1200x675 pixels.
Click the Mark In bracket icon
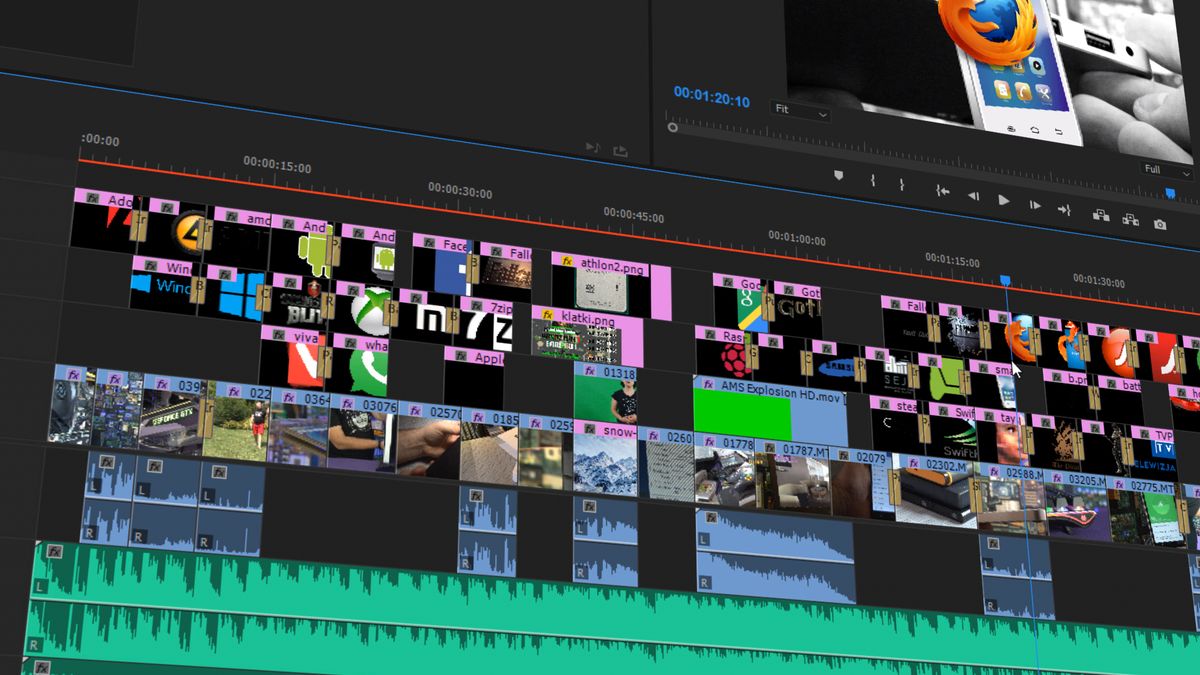(872, 180)
